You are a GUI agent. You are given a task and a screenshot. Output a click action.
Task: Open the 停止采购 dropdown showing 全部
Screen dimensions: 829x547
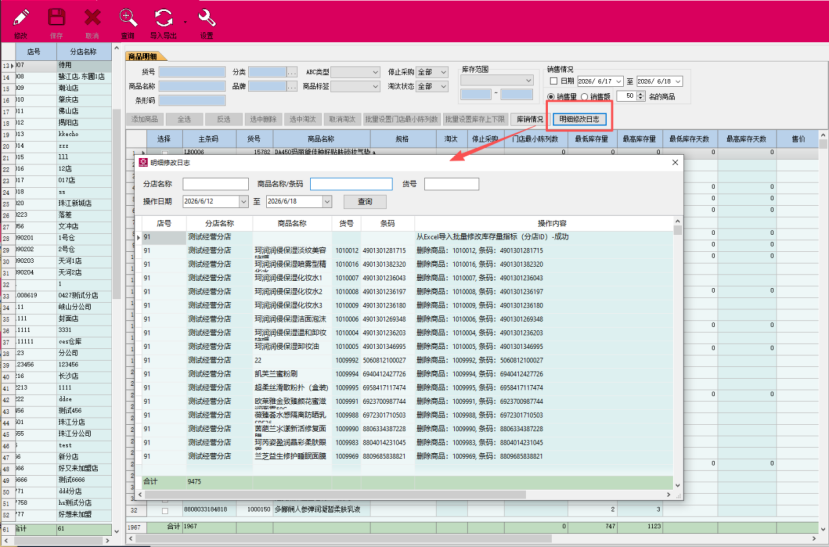click(444, 72)
